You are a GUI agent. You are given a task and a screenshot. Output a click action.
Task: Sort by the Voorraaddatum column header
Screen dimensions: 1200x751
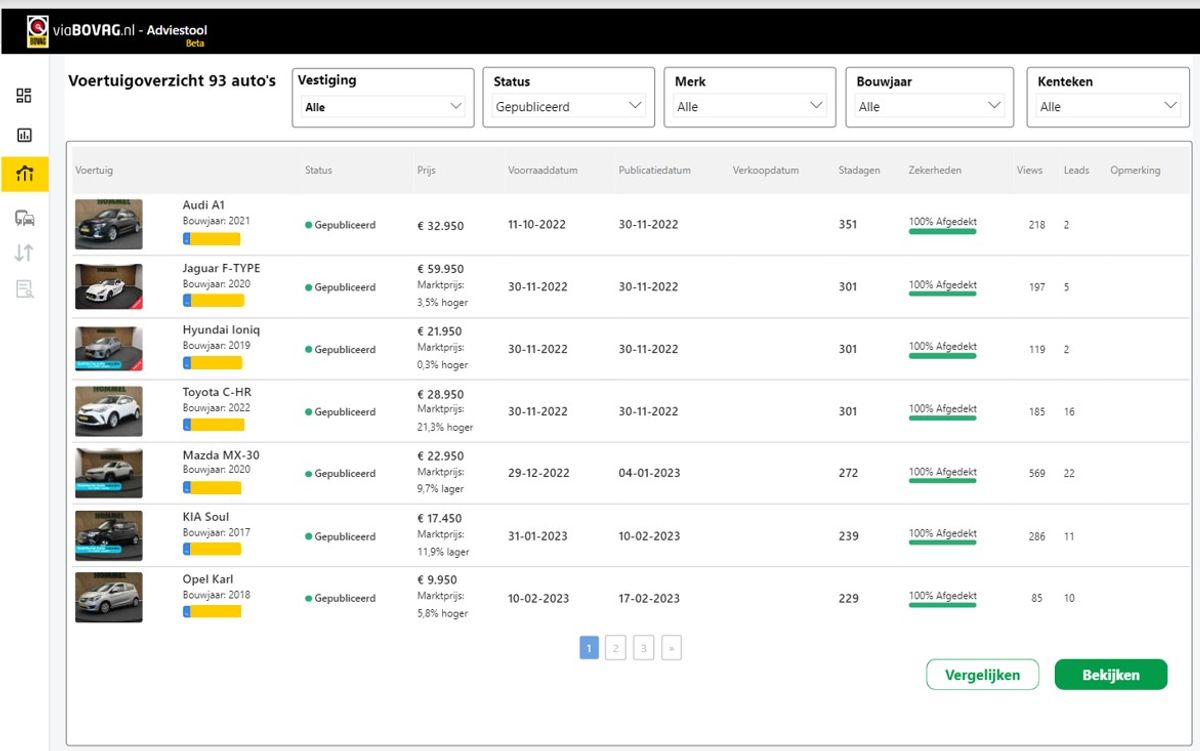(542, 170)
